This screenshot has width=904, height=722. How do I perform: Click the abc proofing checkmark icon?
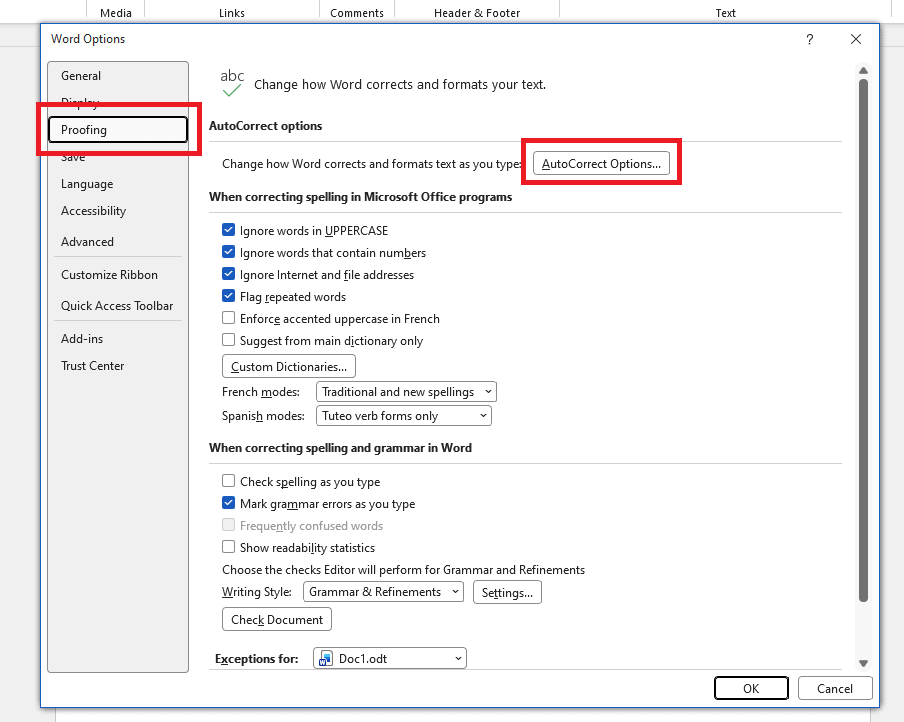[232, 83]
